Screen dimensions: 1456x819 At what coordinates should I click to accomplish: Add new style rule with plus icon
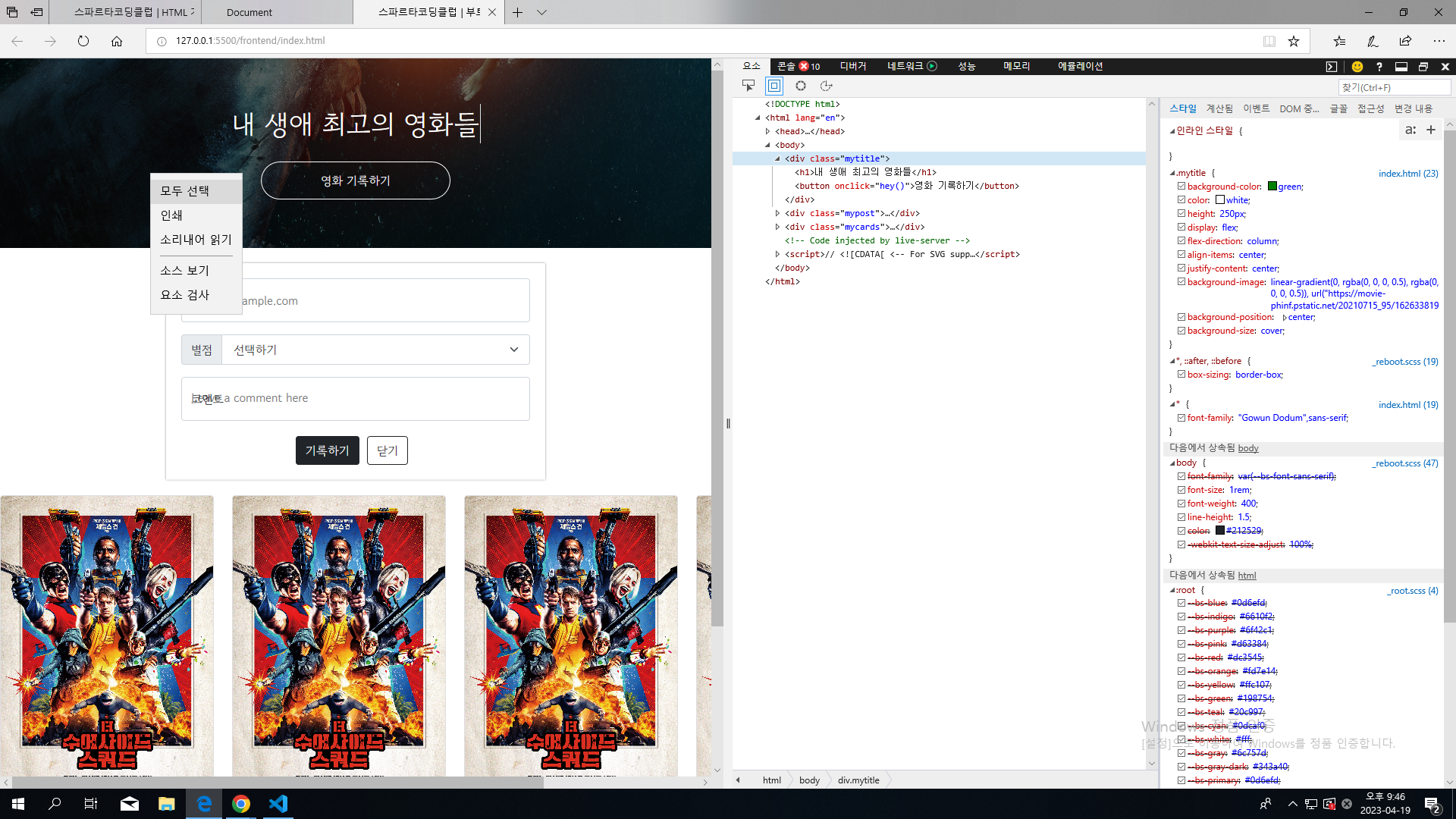click(1431, 130)
